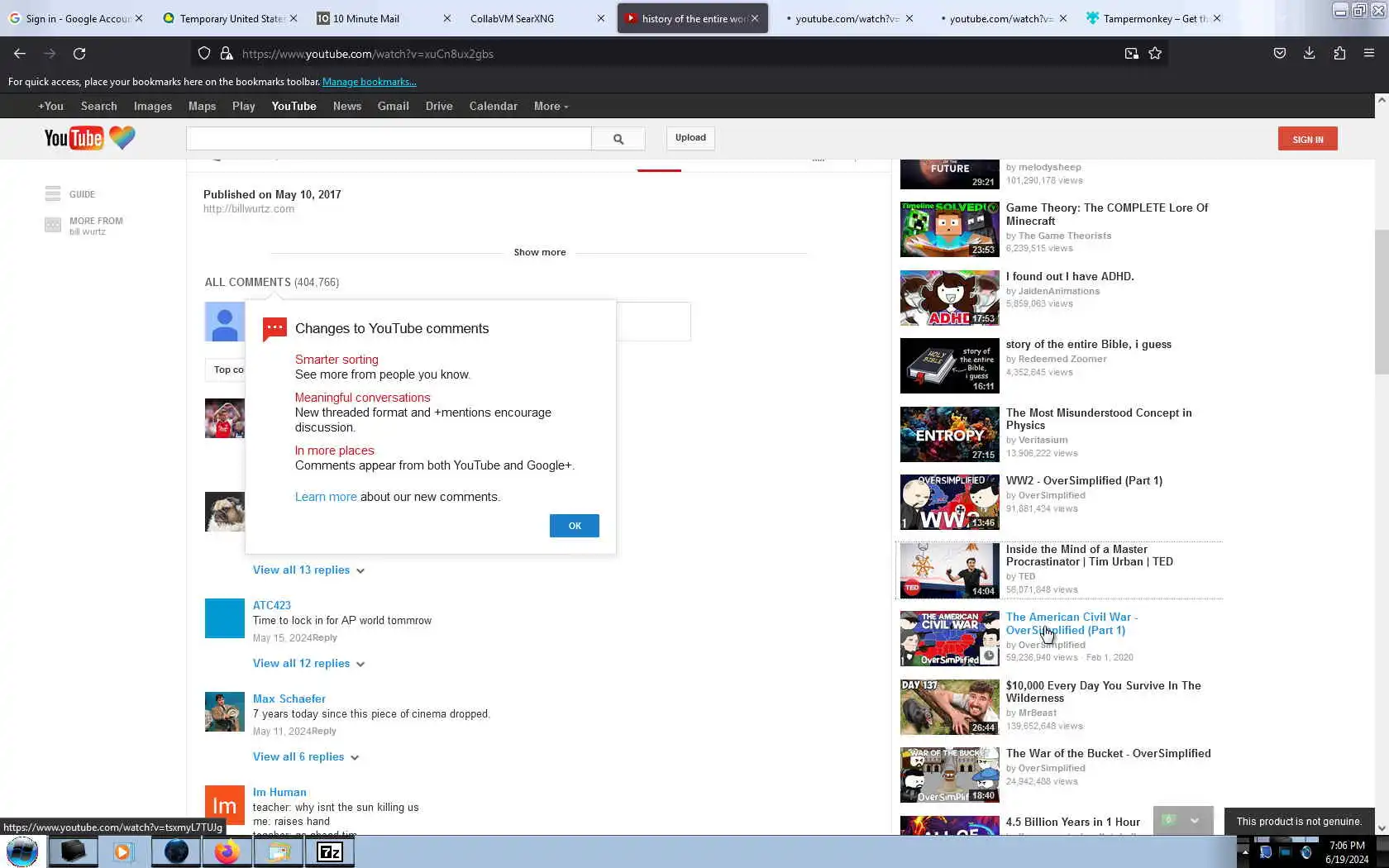Reply to ATC423's comment
This screenshot has width=1389, height=868.
[x=324, y=638]
